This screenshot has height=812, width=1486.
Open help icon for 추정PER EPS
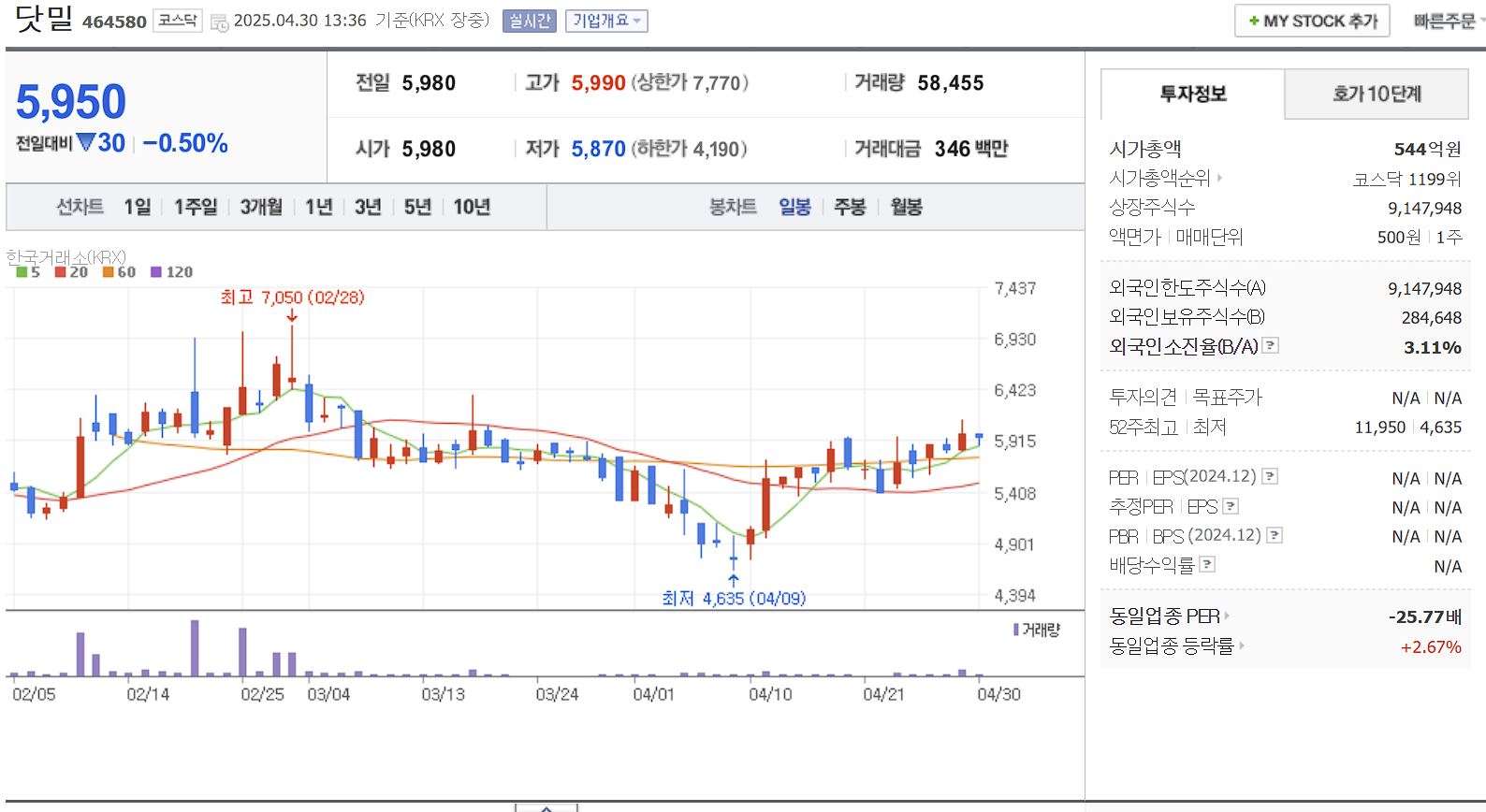[1231, 506]
